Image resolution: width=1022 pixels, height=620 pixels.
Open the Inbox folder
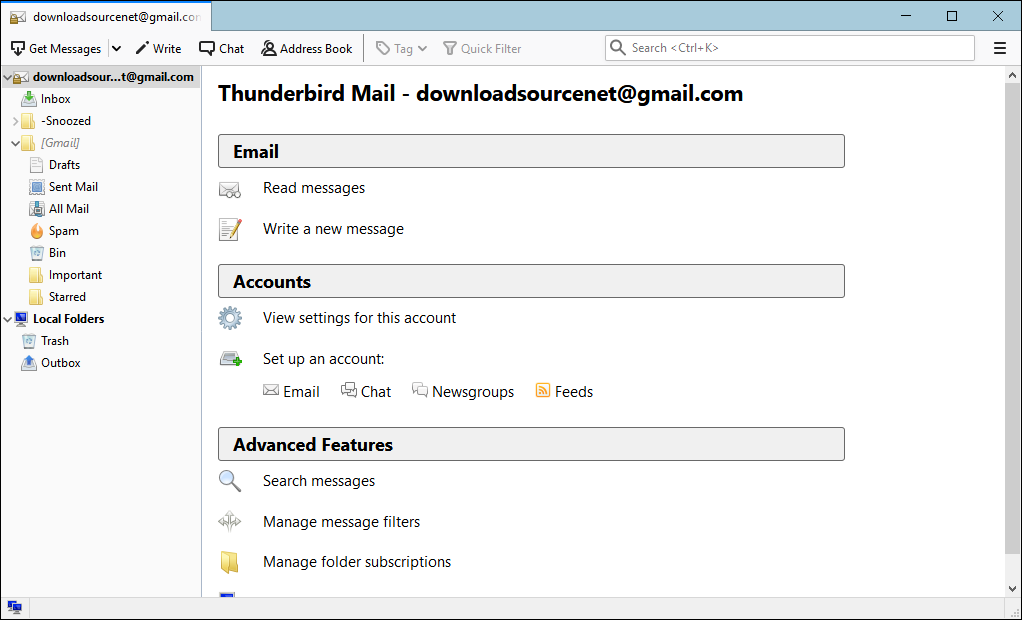[55, 99]
